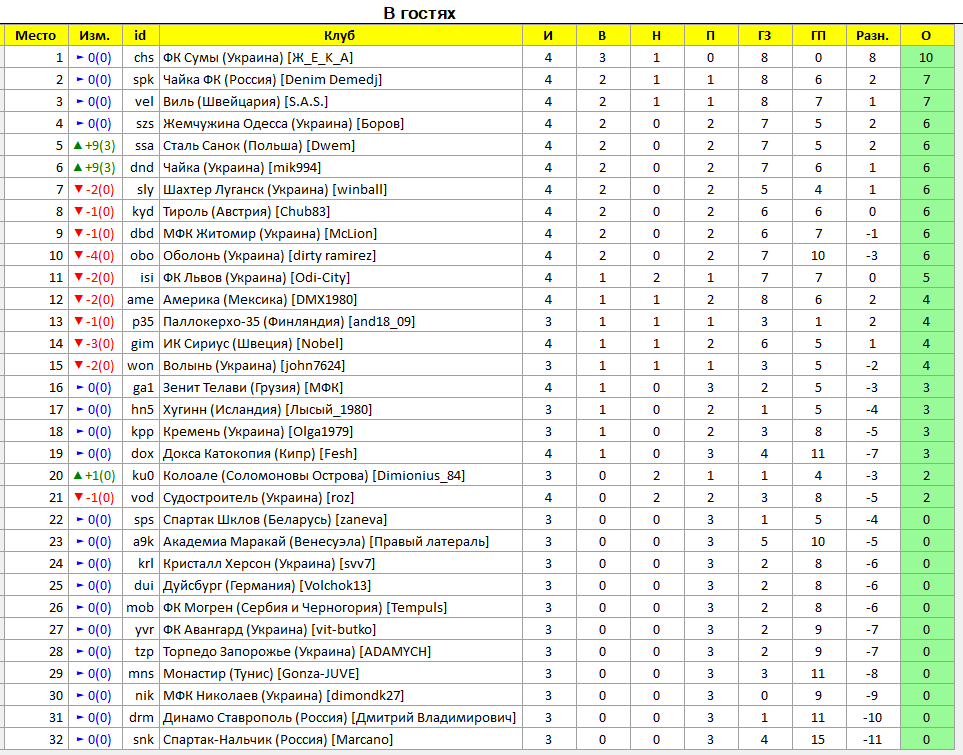Select the cell 'Кристалл Херсон (Украина) [svv7]'

click(x=341, y=564)
